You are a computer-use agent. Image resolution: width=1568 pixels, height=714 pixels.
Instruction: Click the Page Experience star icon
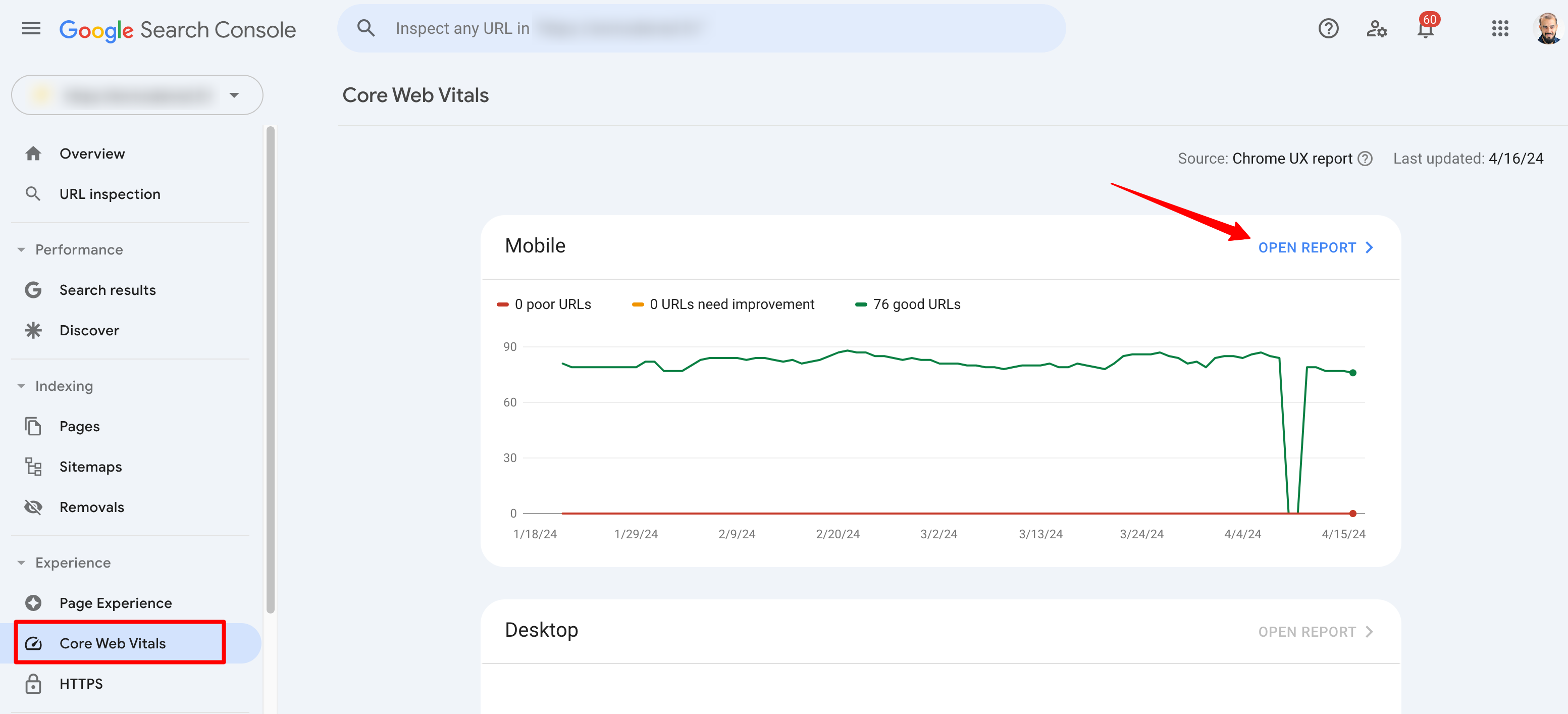(x=33, y=602)
